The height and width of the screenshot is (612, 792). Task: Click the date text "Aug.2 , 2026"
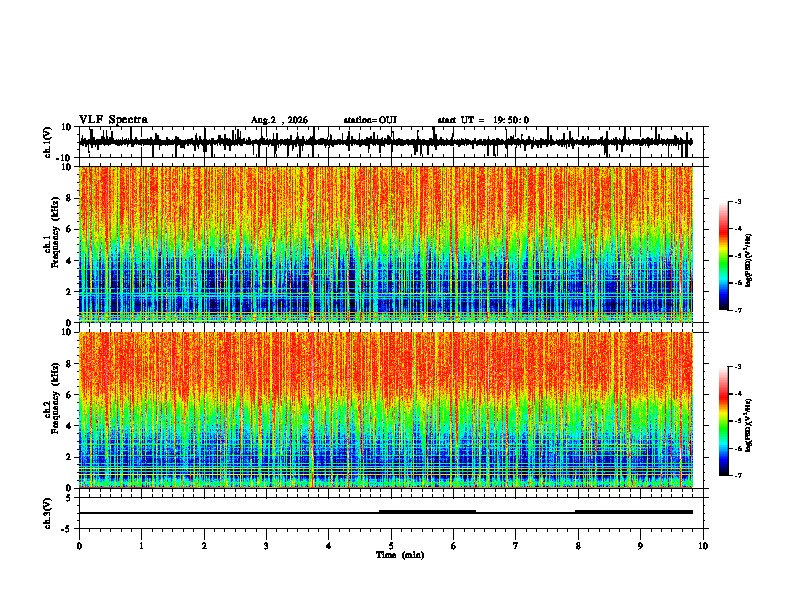click(x=279, y=120)
